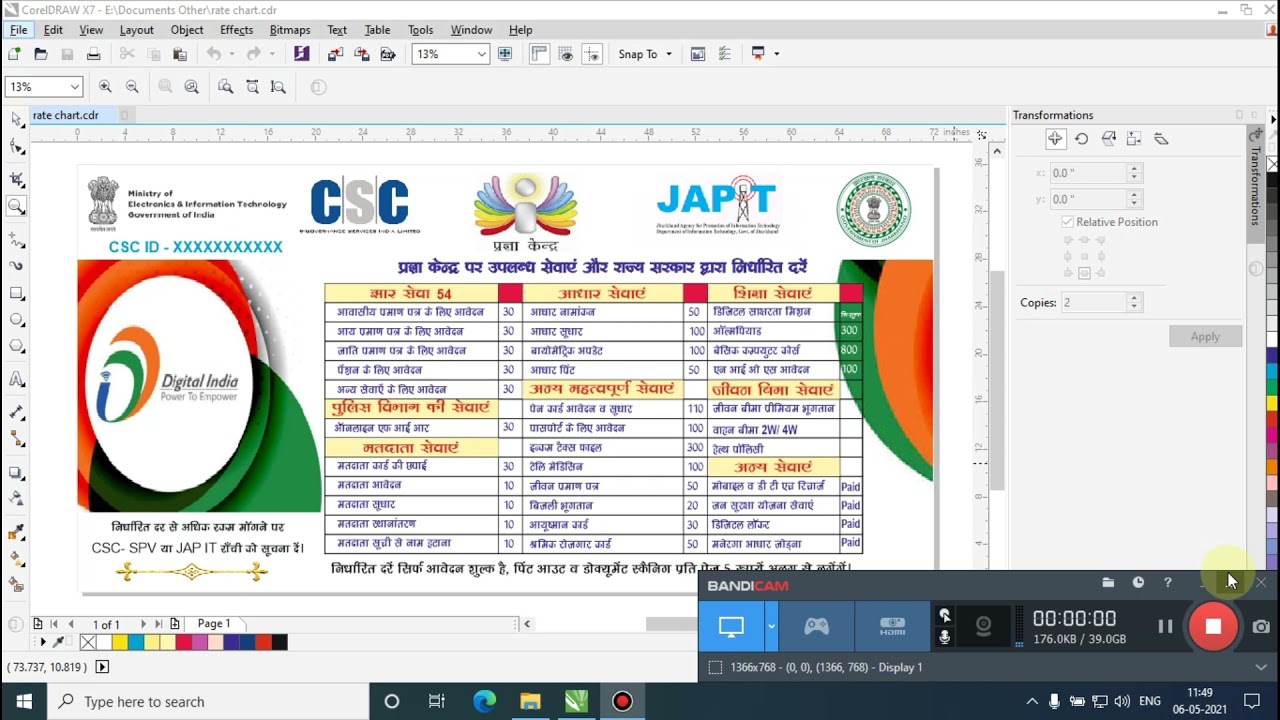1280x720 pixels.
Task: Select Bandicam HDMI device recording mode
Action: point(892,626)
